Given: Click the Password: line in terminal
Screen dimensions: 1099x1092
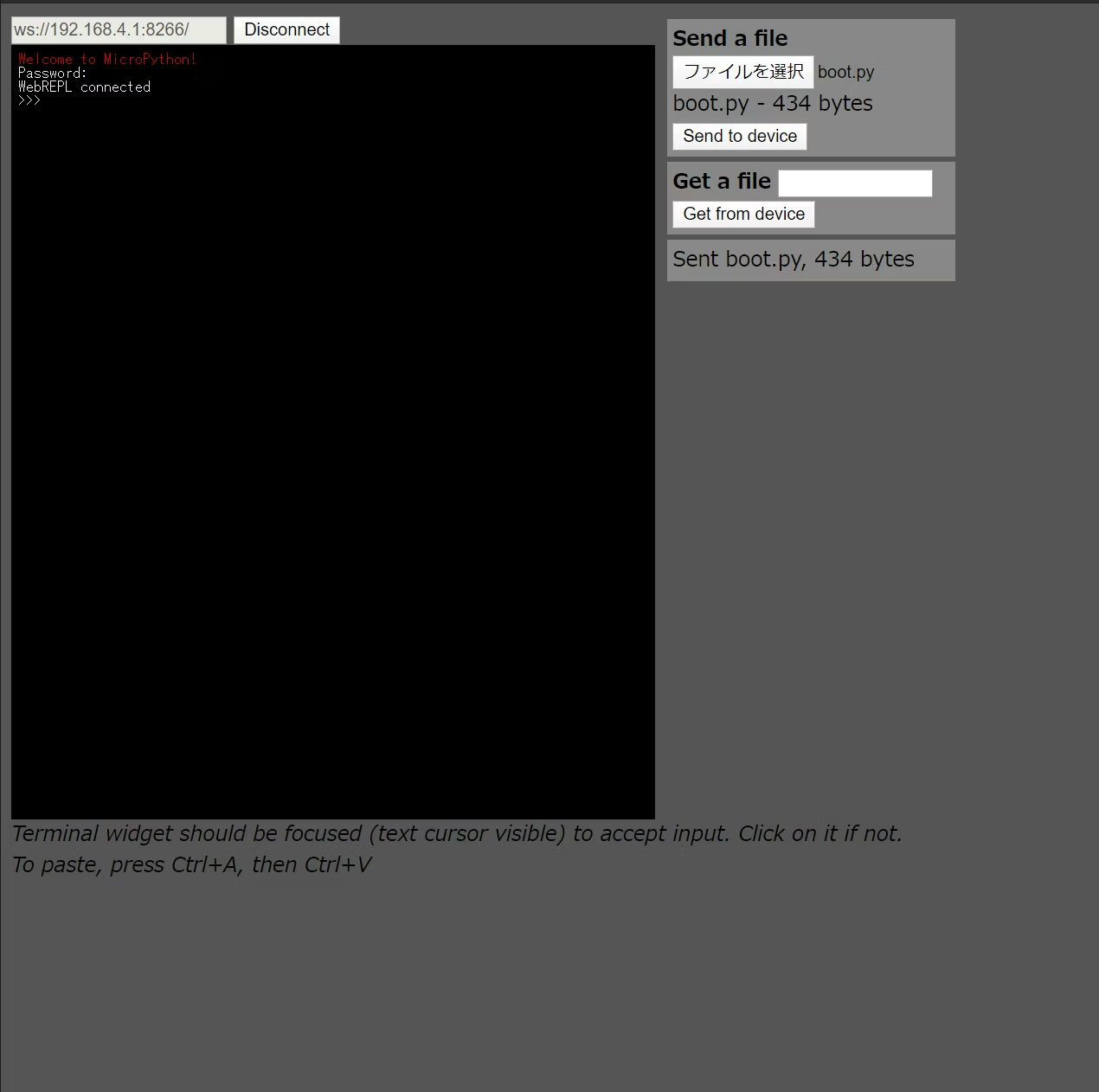Looking at the screenshot, I should point(52,73).
